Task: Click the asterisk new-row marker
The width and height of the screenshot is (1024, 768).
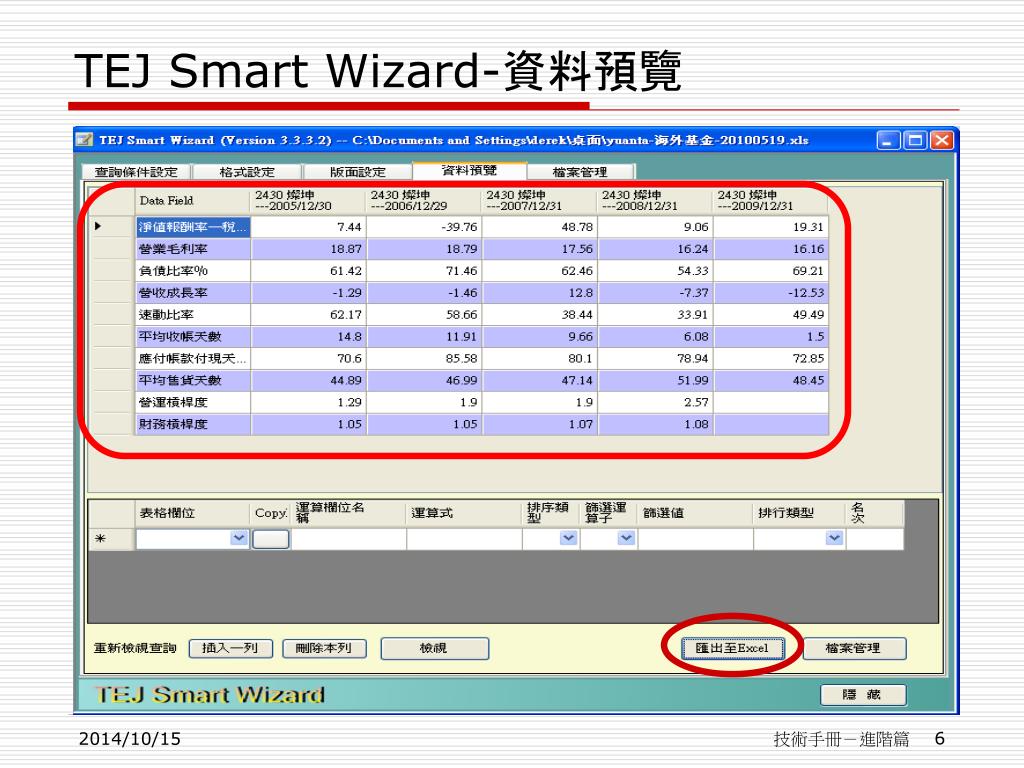Action: (x=99, y=540)
